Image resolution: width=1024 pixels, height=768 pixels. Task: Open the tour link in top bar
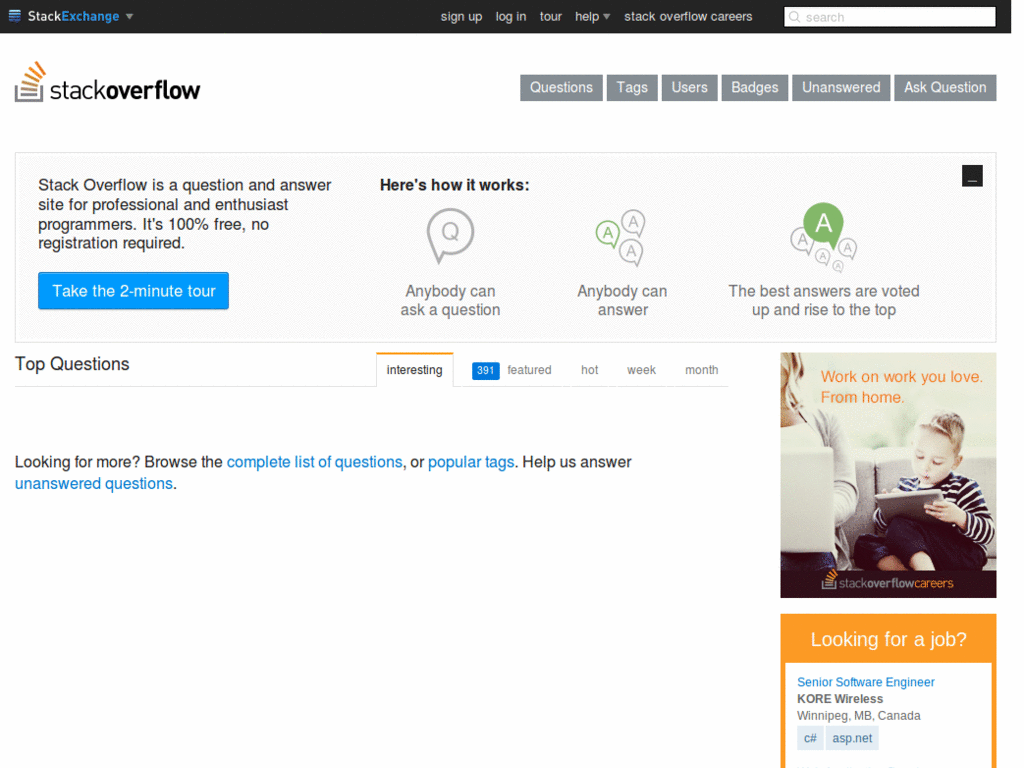[x=551, y=16]
